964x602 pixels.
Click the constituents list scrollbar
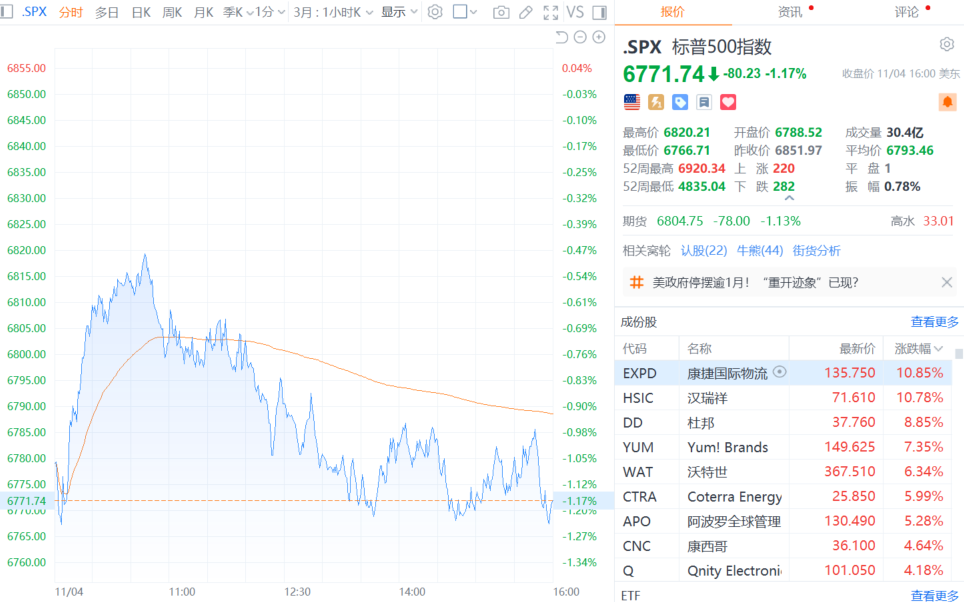958,354
